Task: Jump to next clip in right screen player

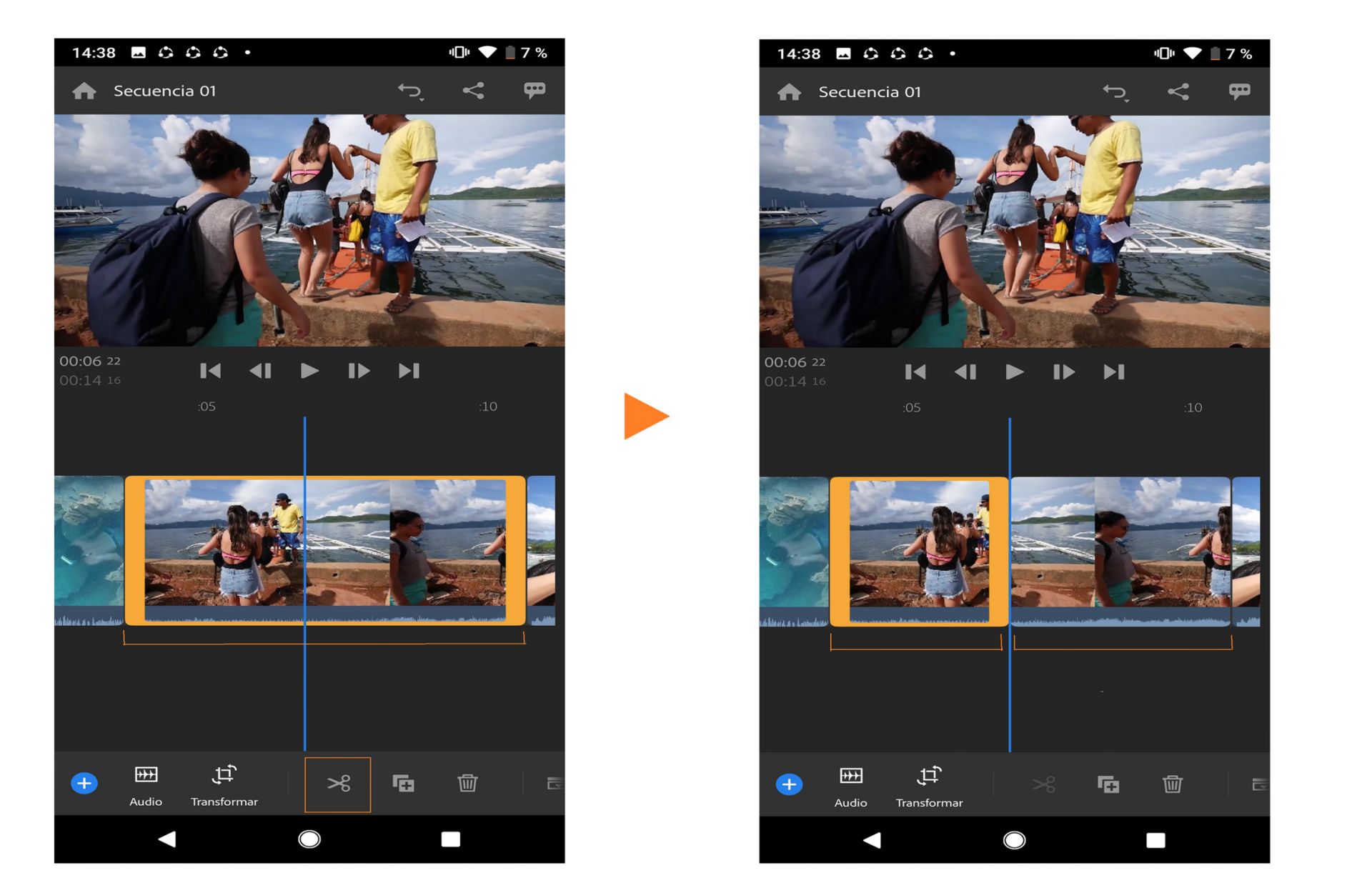Action: (x=1113, y=372)
